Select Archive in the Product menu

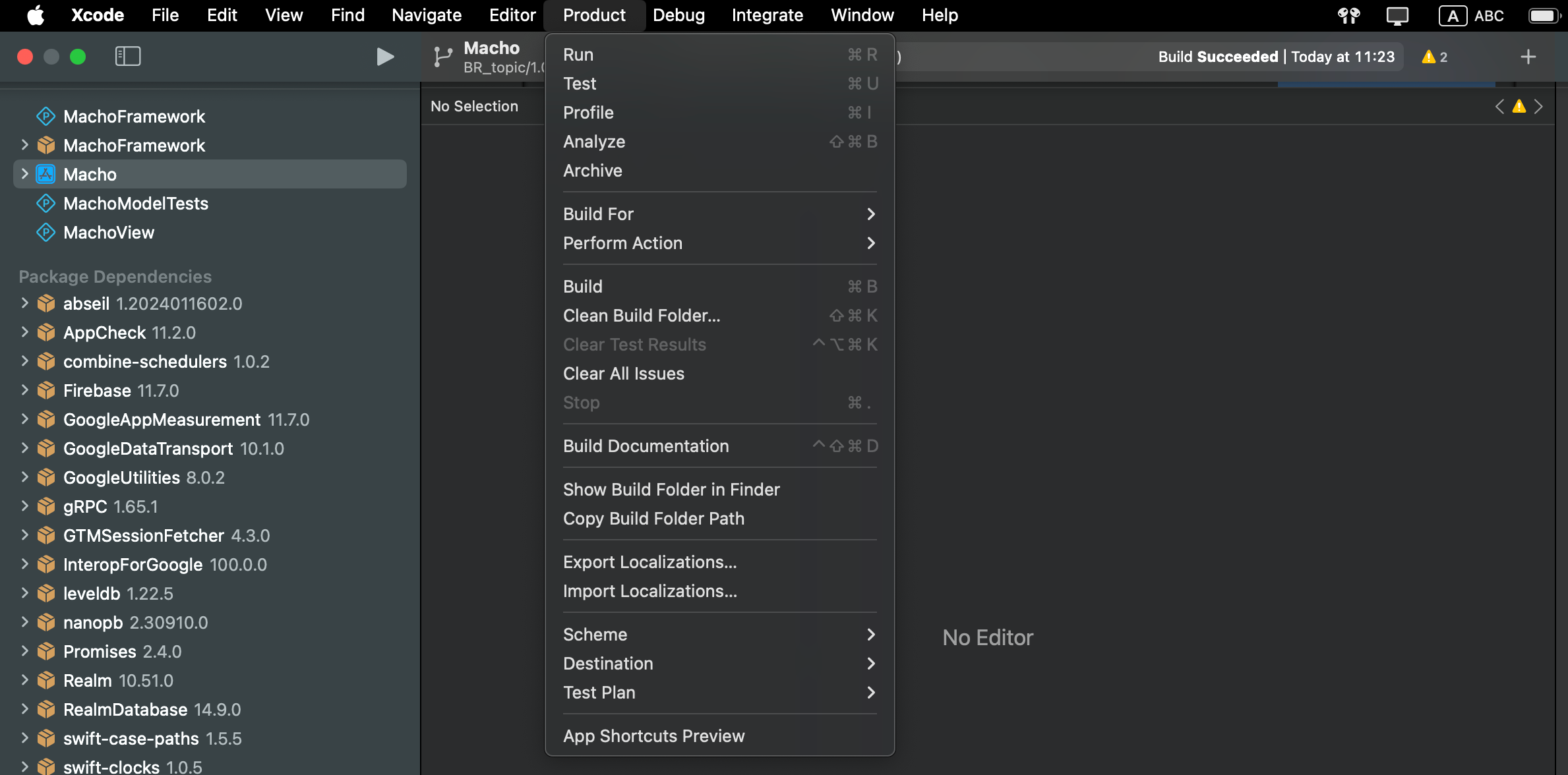(592, 171)
